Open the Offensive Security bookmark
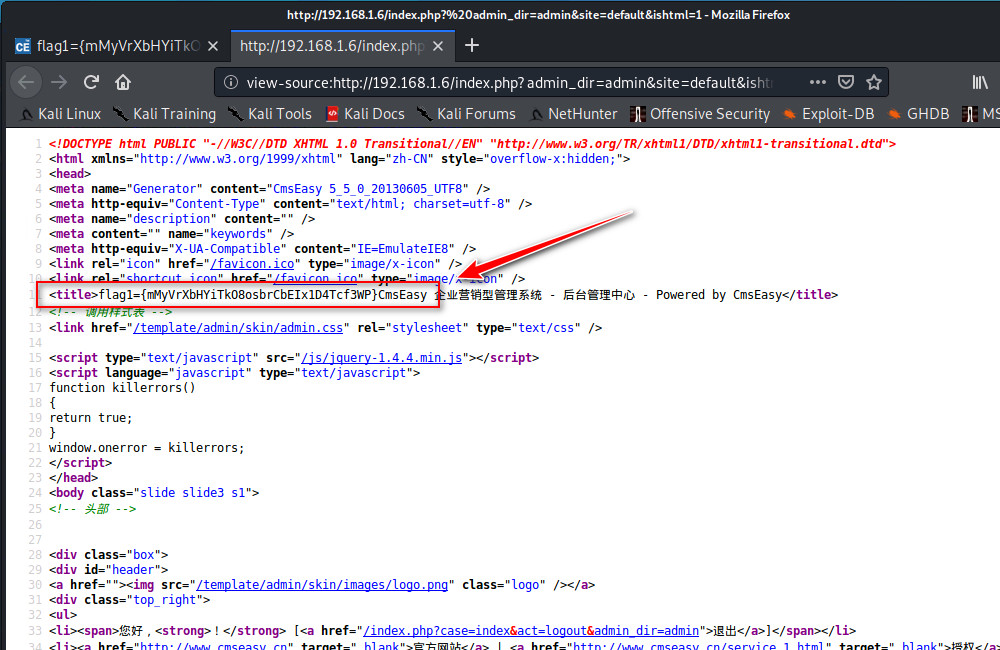 tap(699, 114)
